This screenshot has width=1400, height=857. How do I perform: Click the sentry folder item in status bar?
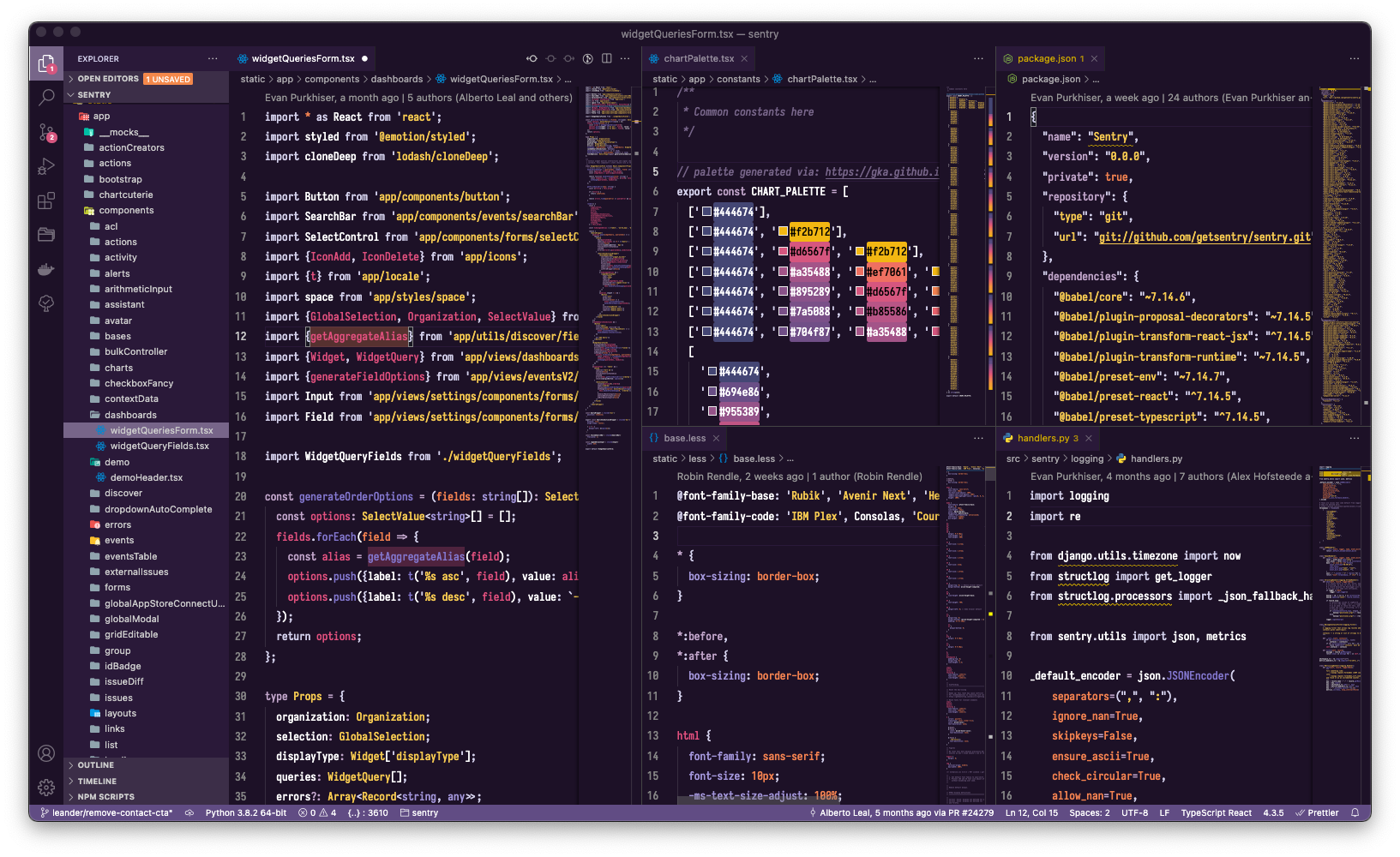coord(419,812)
